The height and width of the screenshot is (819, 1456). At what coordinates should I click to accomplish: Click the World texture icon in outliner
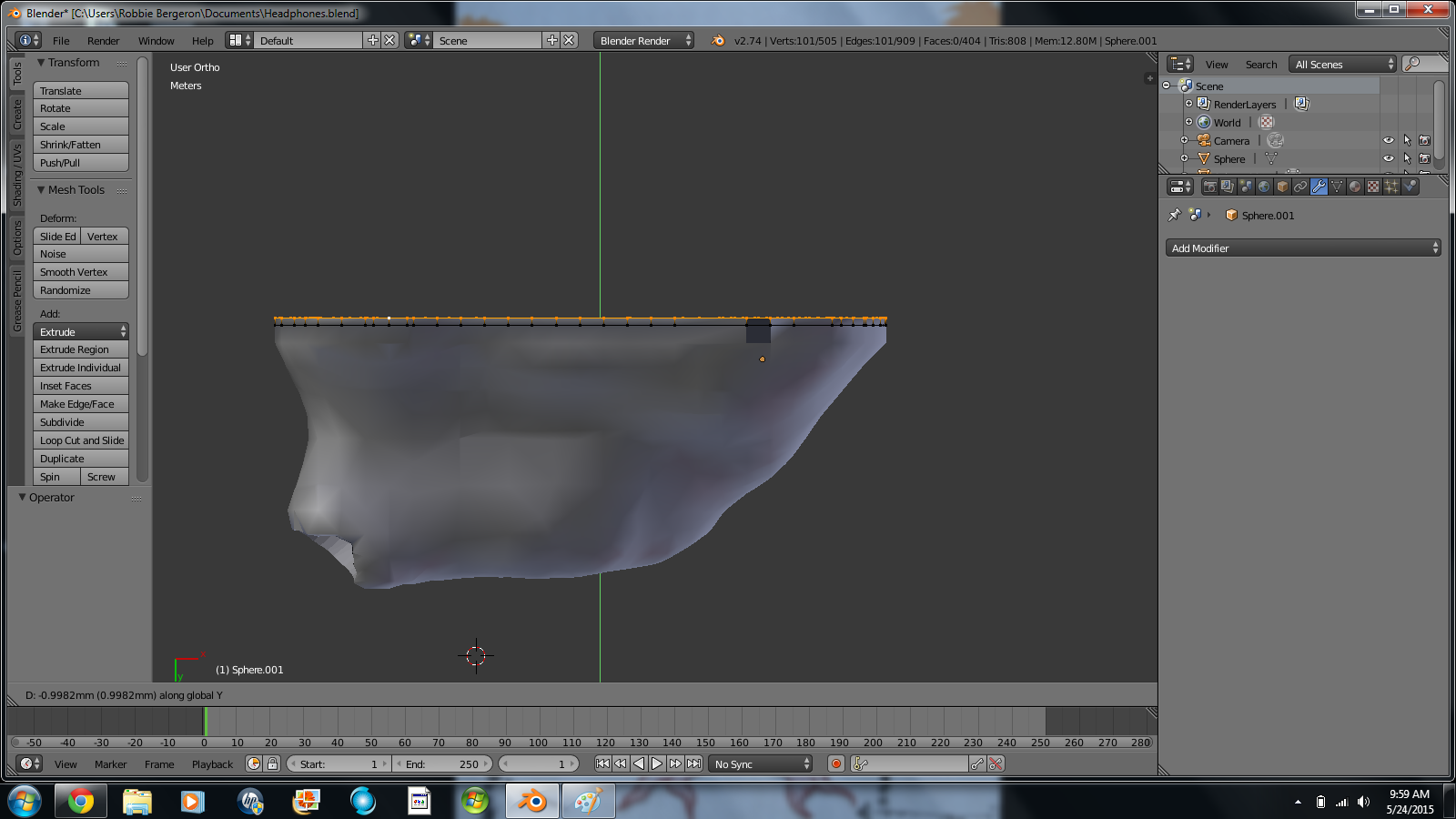click(1267, 122)
